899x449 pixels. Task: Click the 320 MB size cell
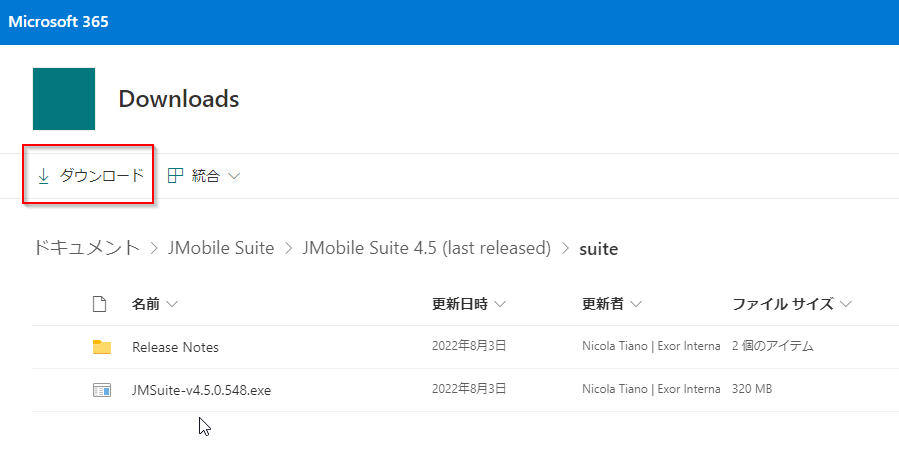click(752, 389)
